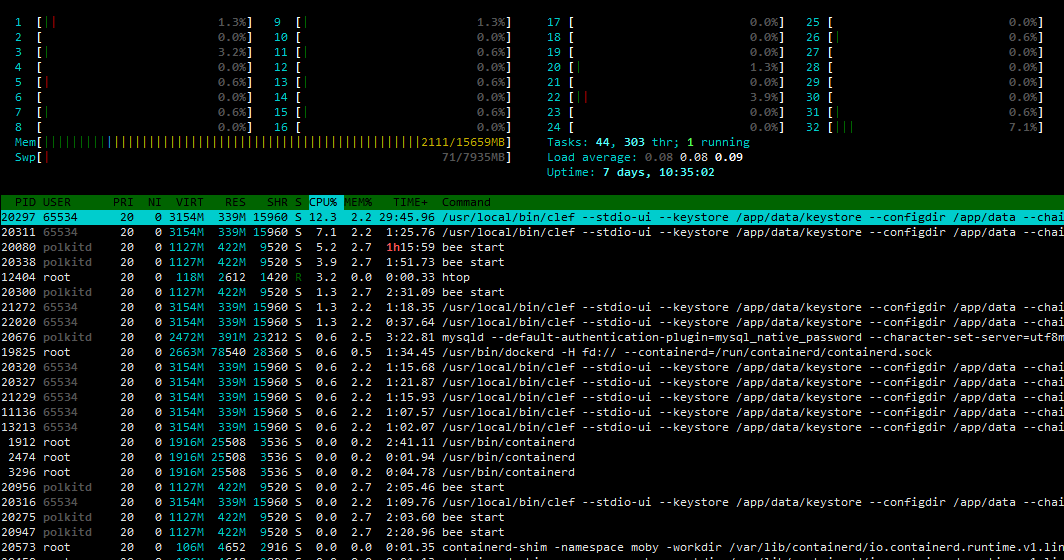Sort by the TIME+ column header
1064x560 pixels.
pyautogui.click(x=411, y=202)
